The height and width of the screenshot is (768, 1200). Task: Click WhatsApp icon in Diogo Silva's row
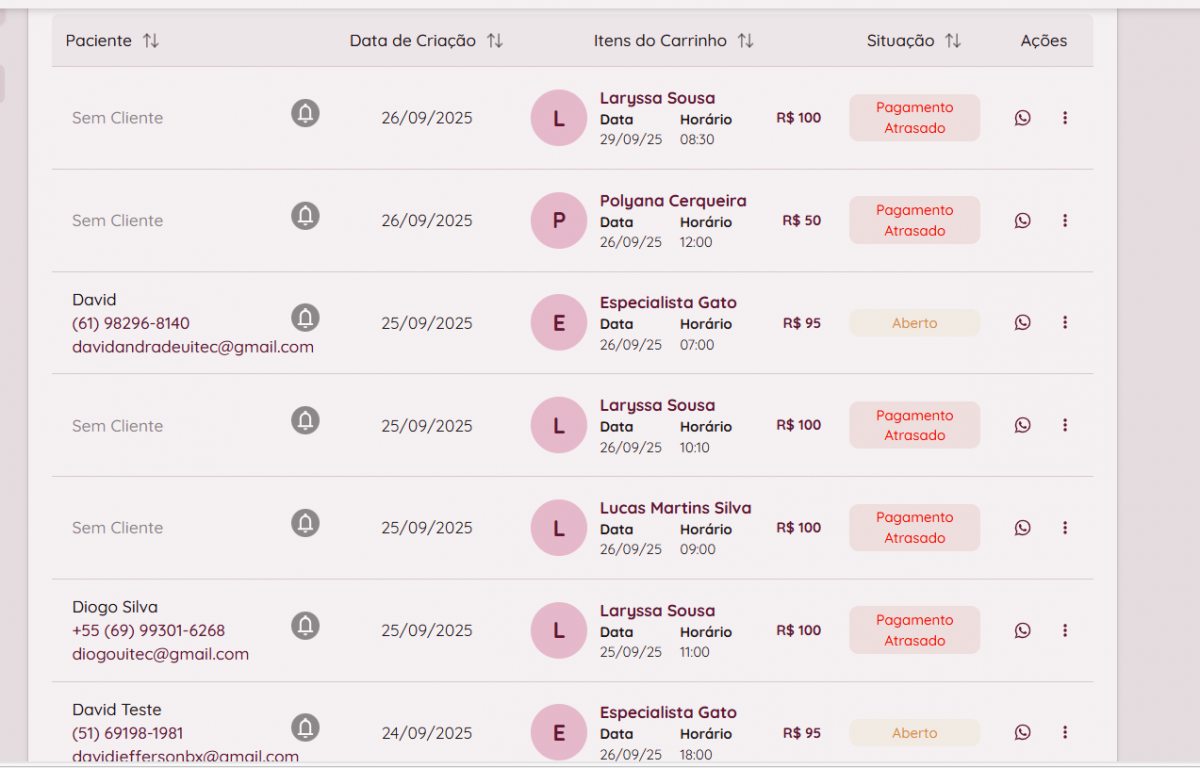click(1022, 631)
